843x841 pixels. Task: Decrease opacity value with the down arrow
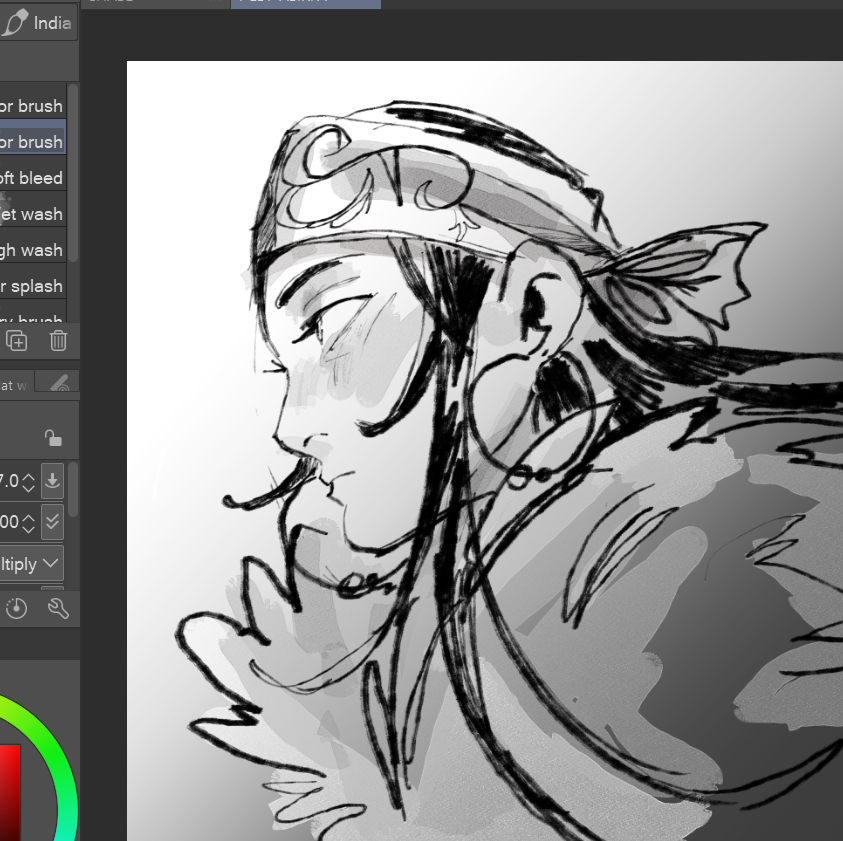(x=28, y=528)
